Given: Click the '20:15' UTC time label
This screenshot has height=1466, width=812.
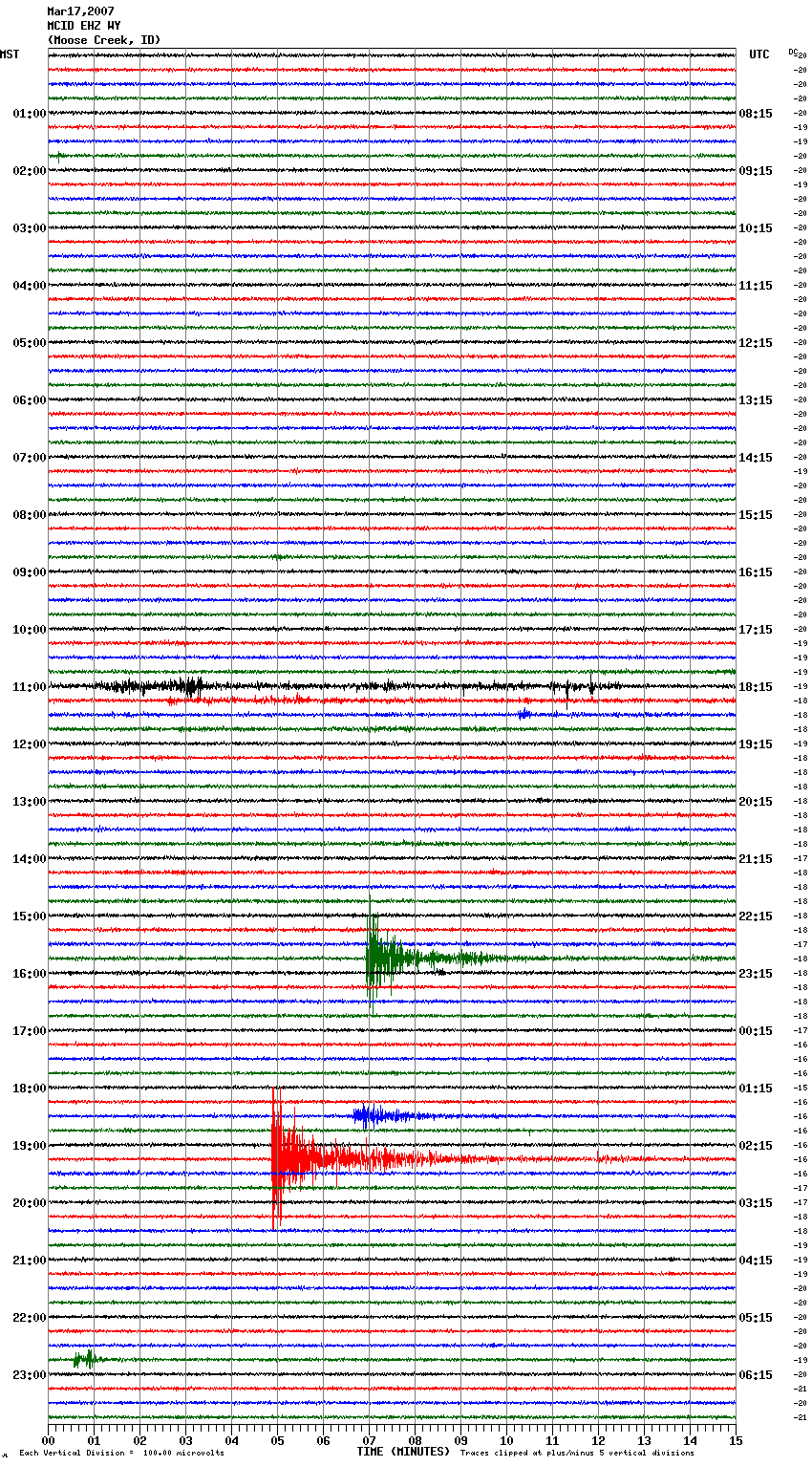Looking at the screenshot, I should [756, 802].
